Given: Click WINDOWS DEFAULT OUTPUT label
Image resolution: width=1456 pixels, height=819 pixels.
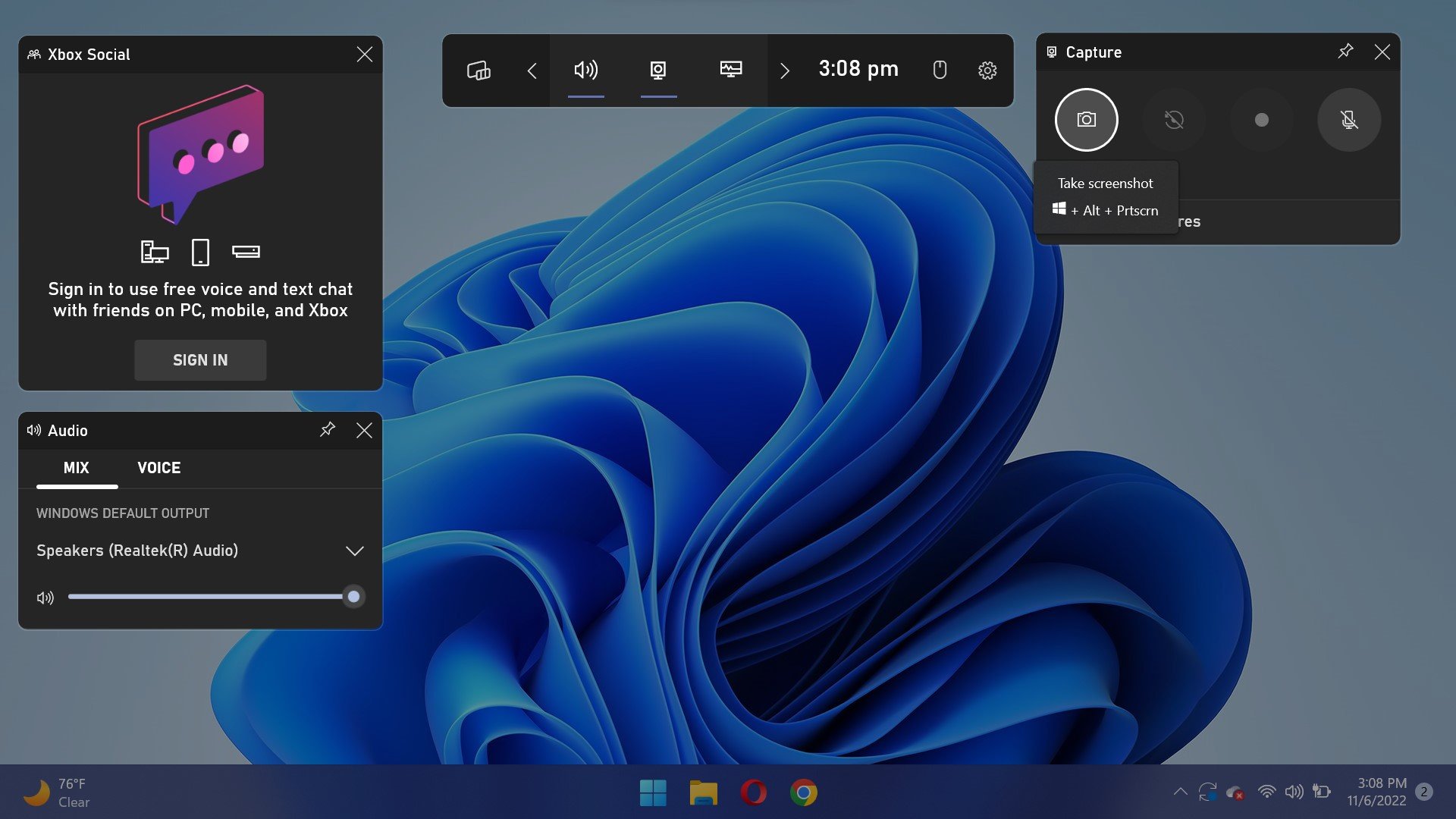Looking at the screenshot, I should click(x=123, y=513).
